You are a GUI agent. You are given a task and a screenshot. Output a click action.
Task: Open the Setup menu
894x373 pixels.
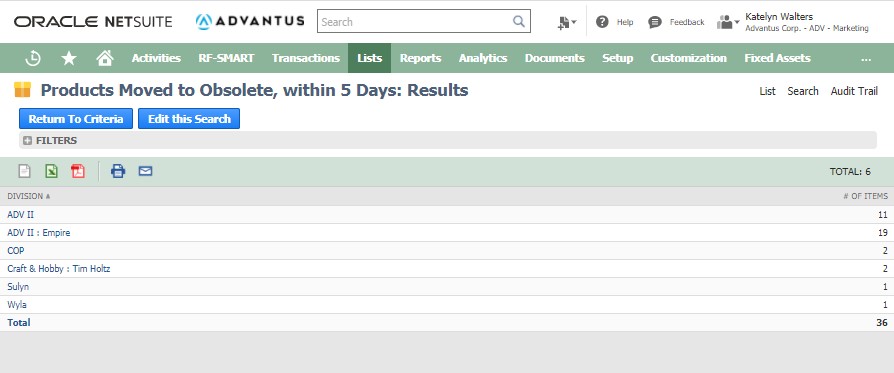coord(617,58)
